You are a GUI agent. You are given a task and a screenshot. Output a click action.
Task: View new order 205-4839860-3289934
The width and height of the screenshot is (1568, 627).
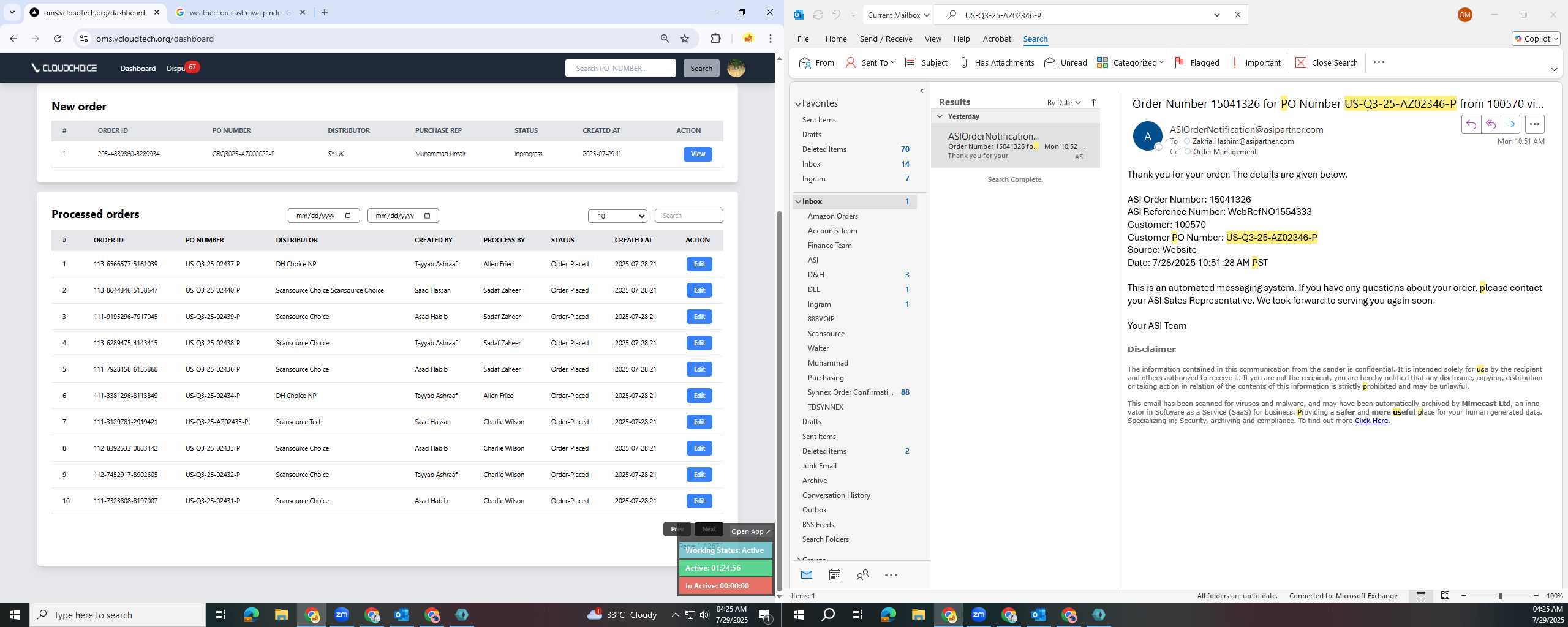click(698, 154)
